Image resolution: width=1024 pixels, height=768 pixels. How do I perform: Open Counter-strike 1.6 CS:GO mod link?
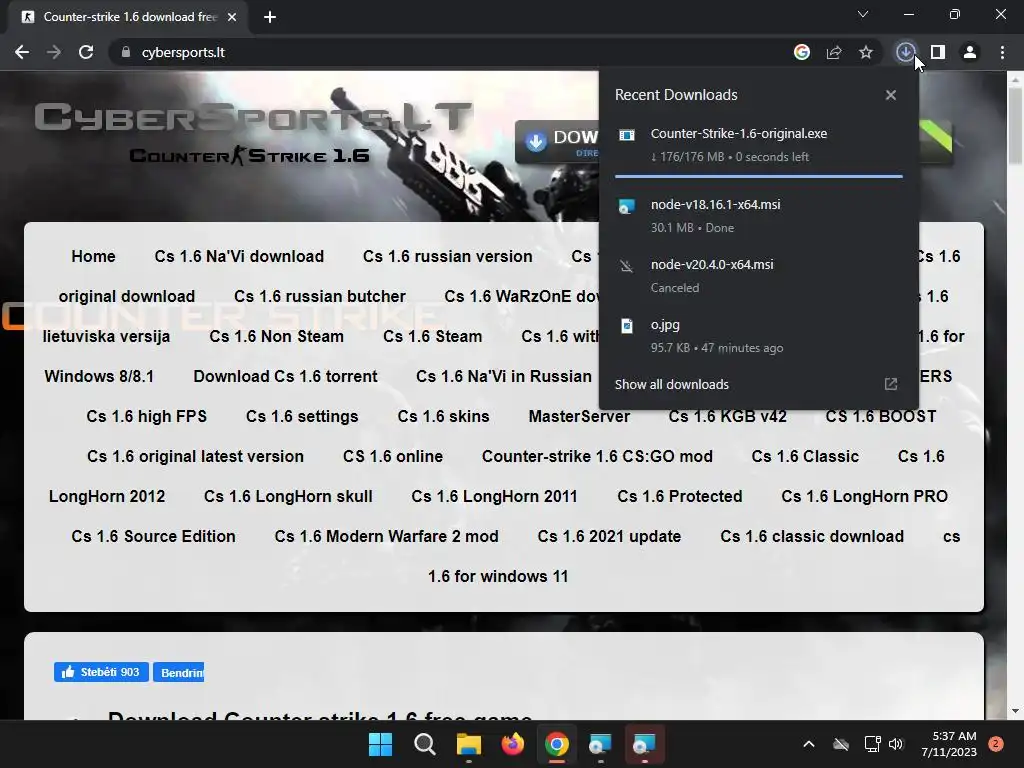[x=597, y=456]
